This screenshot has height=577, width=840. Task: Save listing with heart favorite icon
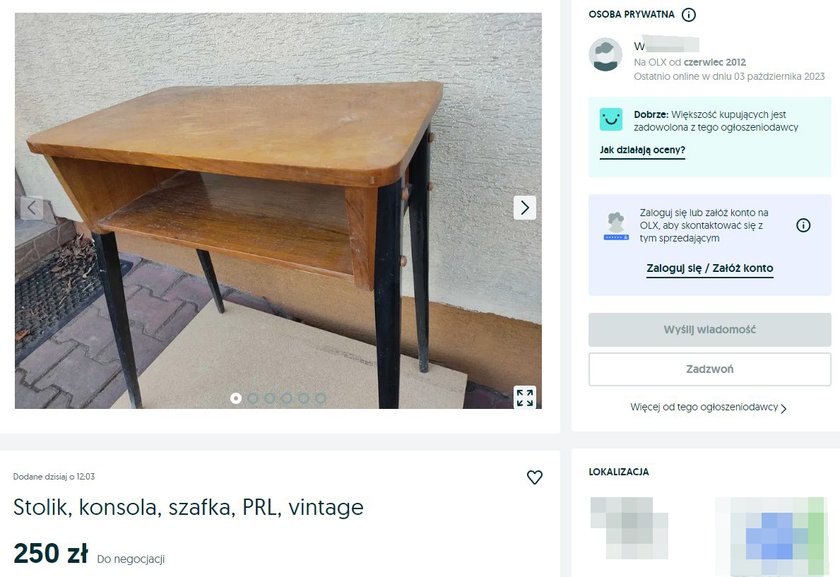[x=534, y=477]
